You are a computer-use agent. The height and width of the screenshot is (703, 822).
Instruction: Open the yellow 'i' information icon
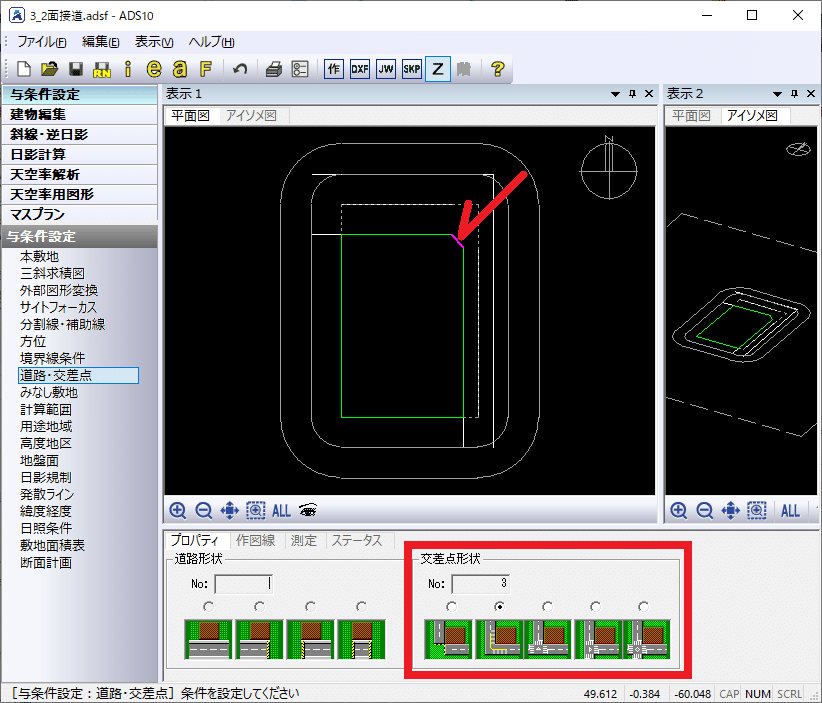(x=128, y=69)
